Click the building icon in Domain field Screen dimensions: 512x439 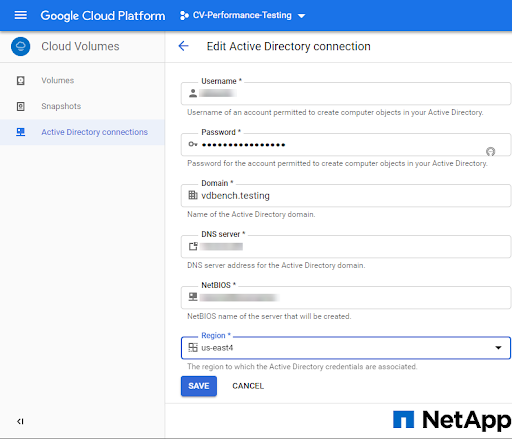tap(193, 195)
